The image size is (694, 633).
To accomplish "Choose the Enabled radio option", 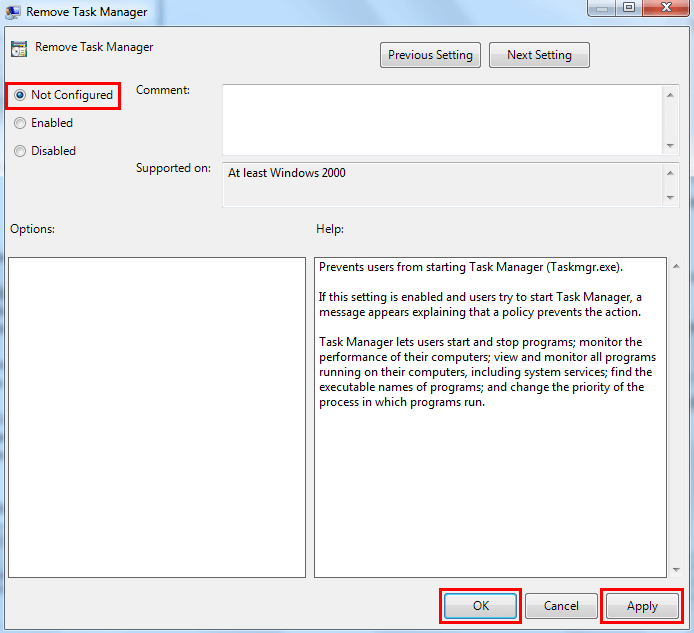I will point(20,123).
